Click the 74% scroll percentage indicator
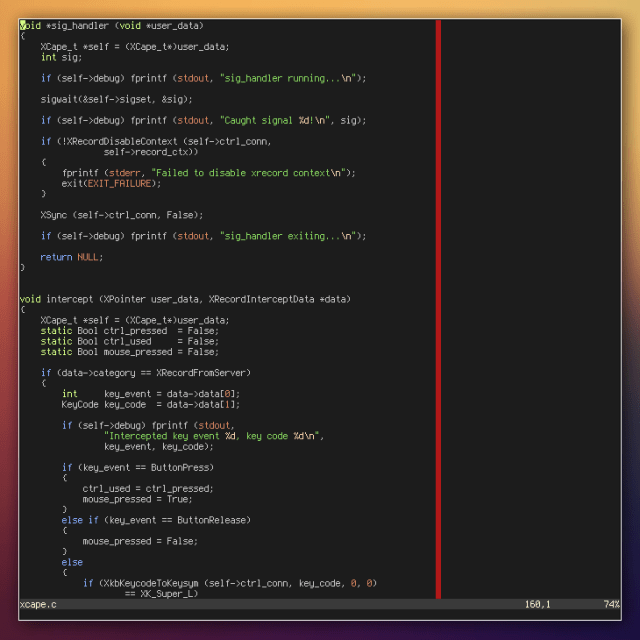 click(x=611, y=605)
